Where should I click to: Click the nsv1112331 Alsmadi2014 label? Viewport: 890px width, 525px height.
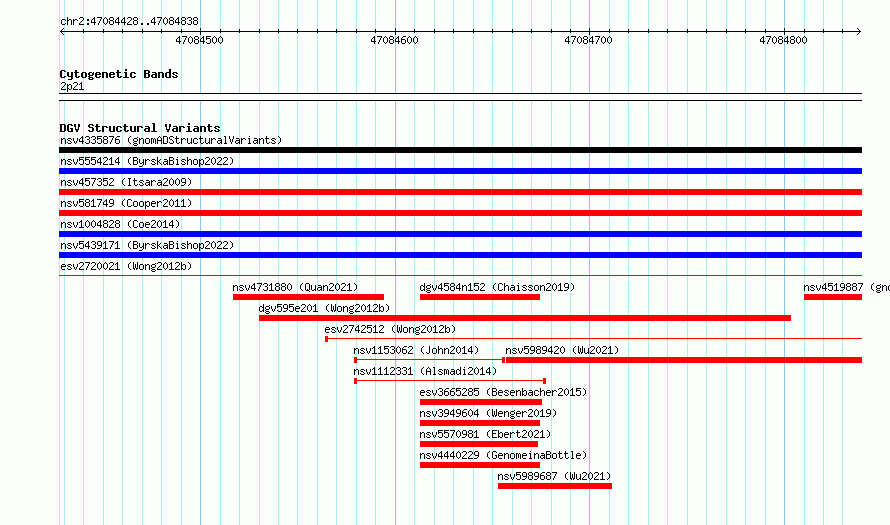click(x=425, y=371)
